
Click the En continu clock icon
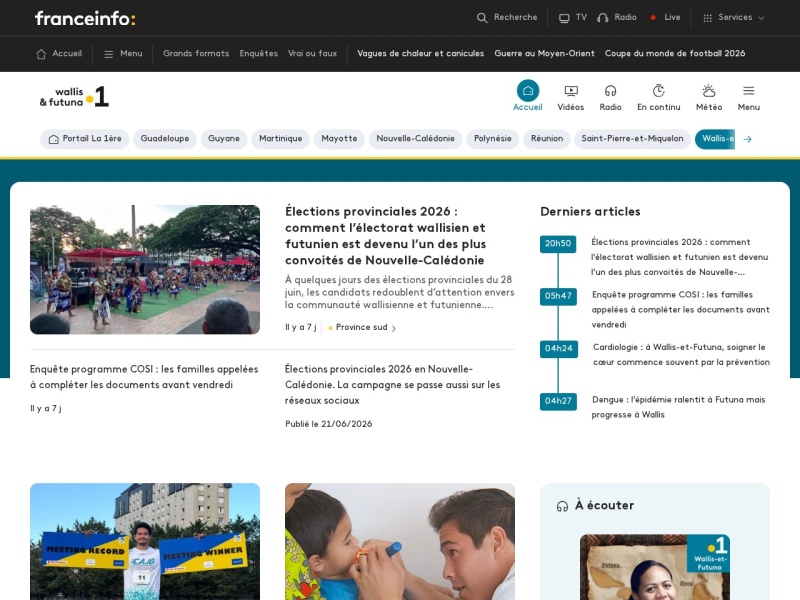(659, 91)
